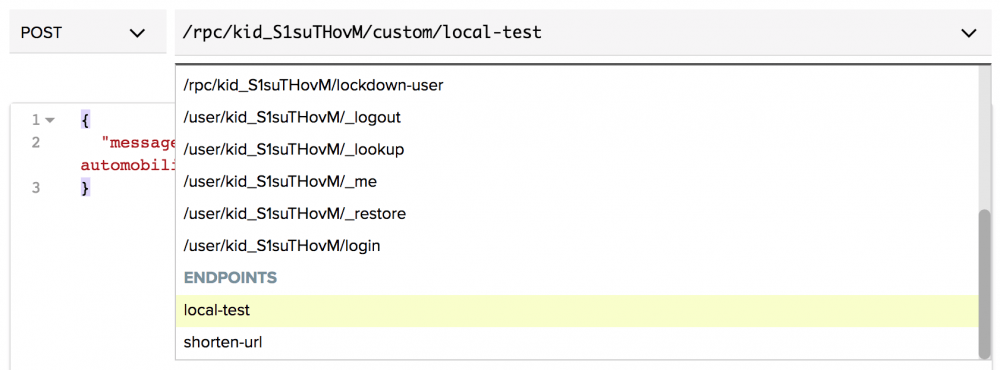This screenshot has width=1000, height=370.
Task: Choose the shorten-url endpoint
Action: pos(577,343)
